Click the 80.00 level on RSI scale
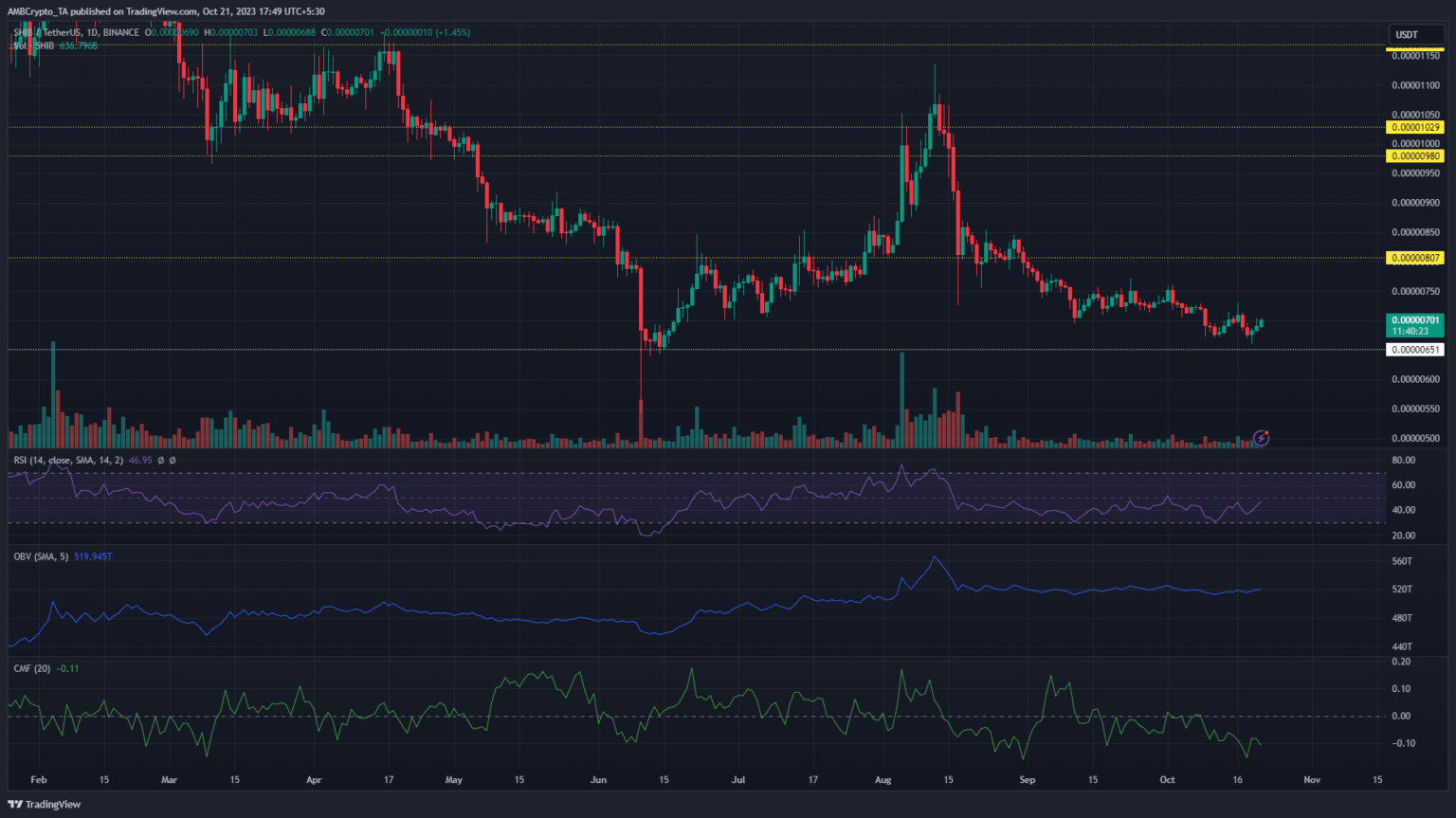 [1403, 461]
